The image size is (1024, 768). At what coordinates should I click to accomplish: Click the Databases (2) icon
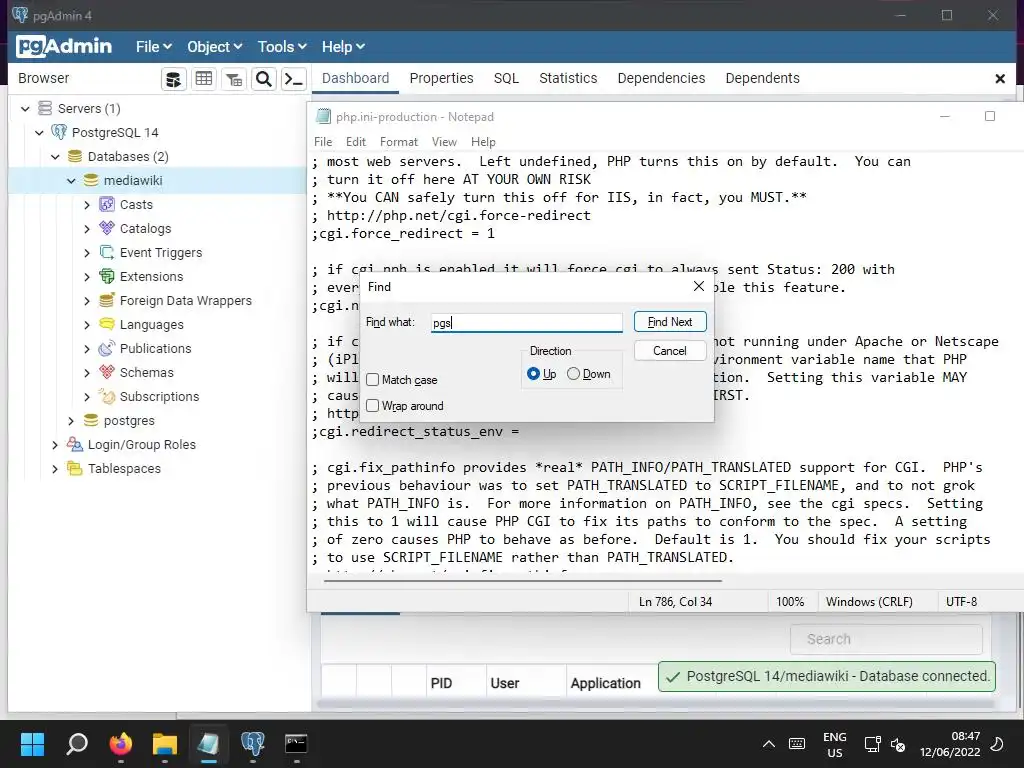click(x=75, y=156)
